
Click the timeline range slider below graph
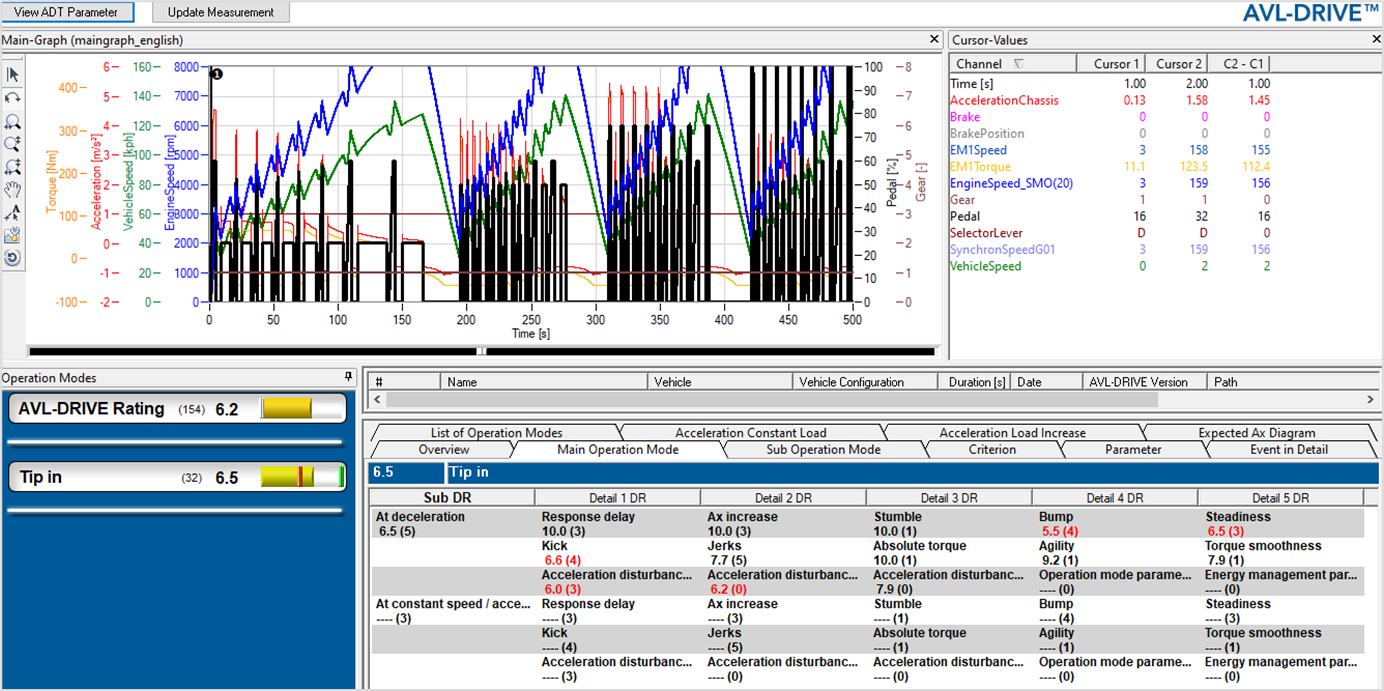tap(481, 351)
